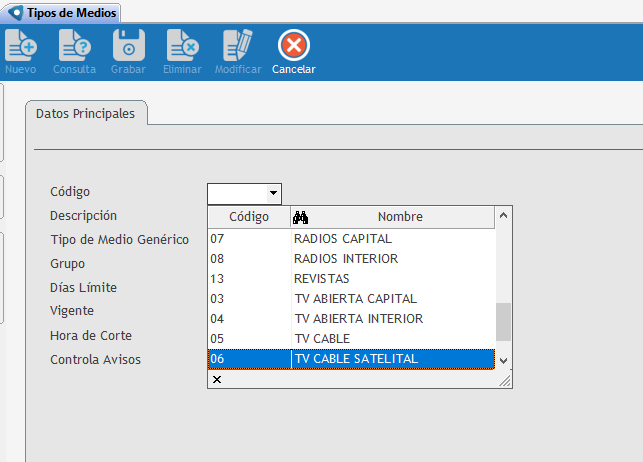Select RADIOS INTERIOR row
Image resolution: width=643 pixels, height=462 pixels.
pyautogui.click(x=345, y=259)
